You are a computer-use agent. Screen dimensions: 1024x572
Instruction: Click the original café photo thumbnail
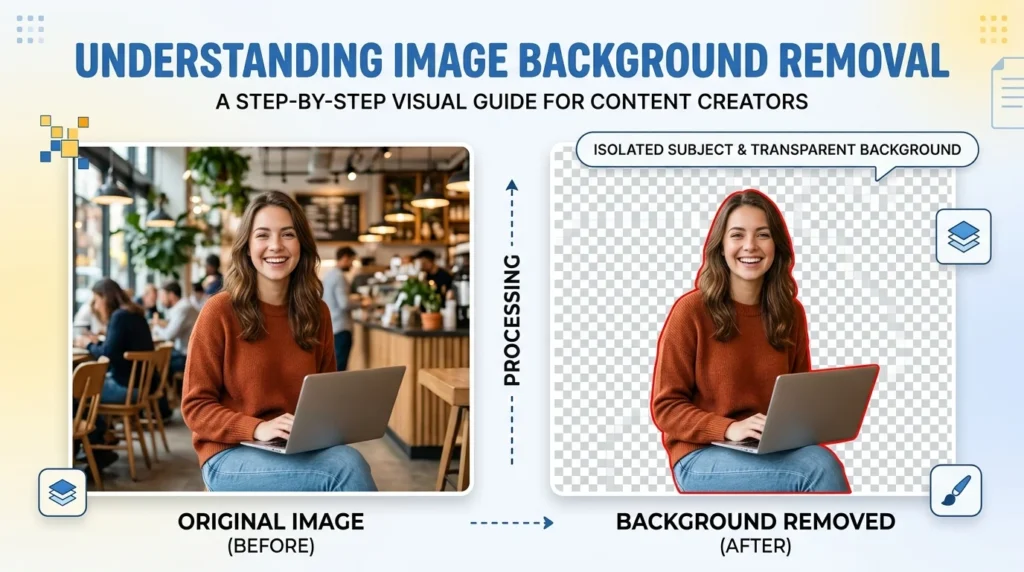click(272, 319)
